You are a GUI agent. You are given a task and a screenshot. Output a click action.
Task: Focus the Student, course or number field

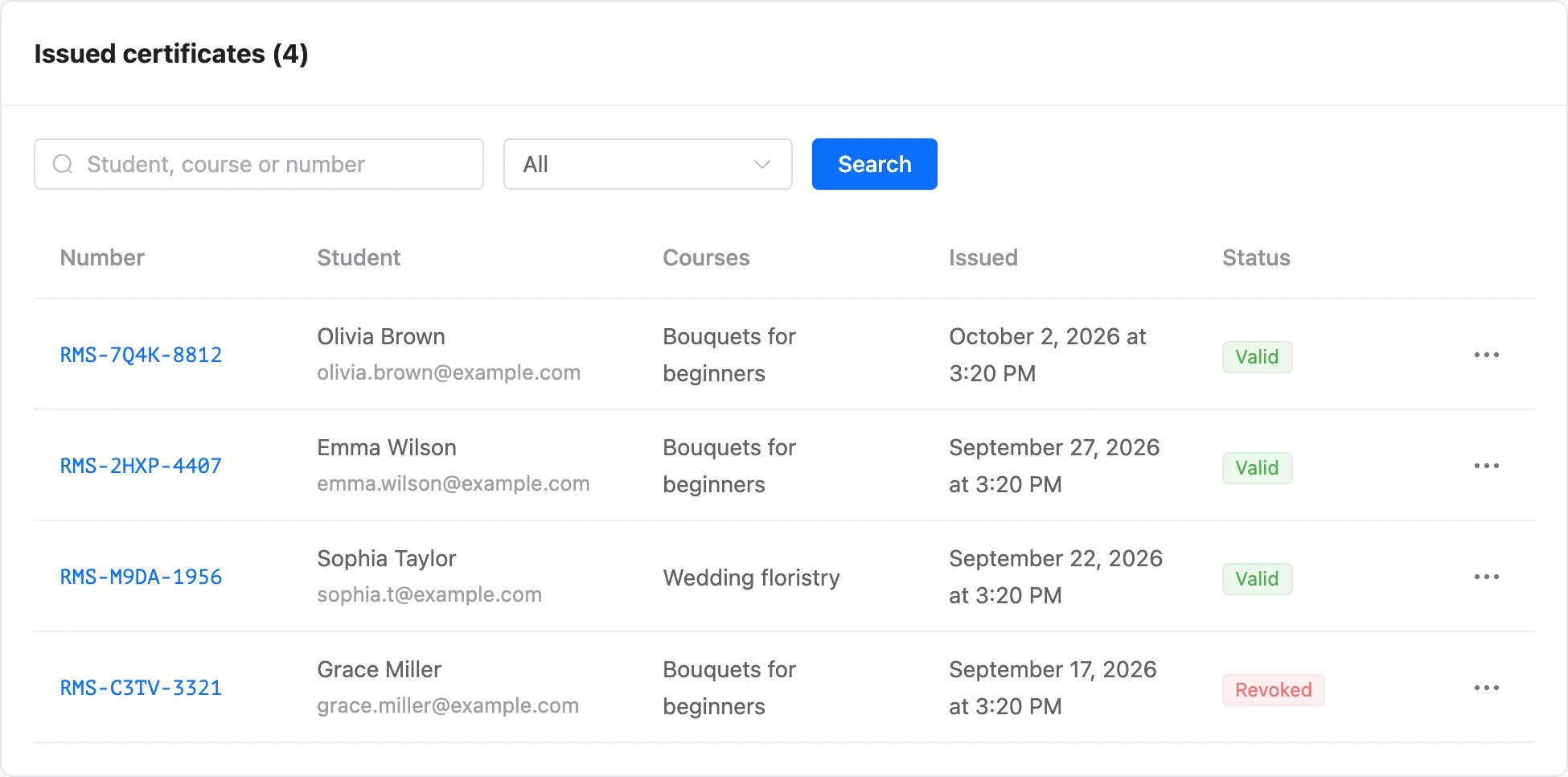(258, 164)
